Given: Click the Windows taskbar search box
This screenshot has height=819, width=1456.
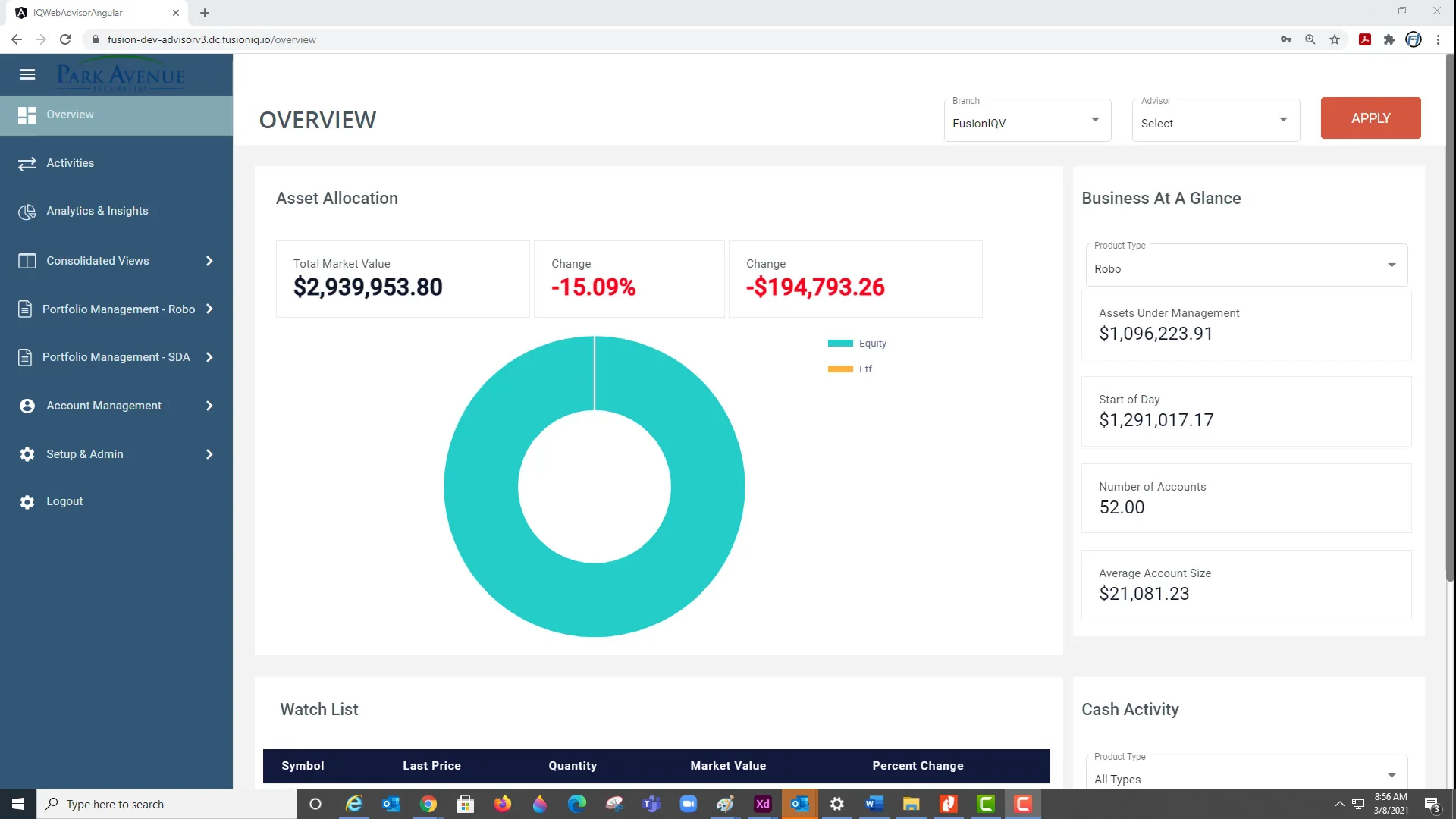Looking at the screenshot, I should (x=166, y=804).
